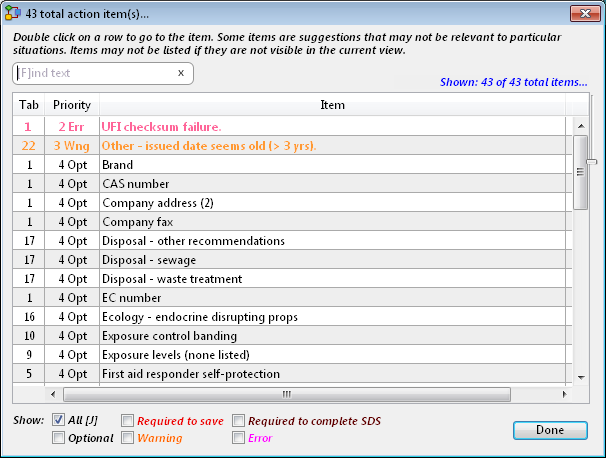The width and height of the screenshot is (606, 458).
Task: Check the Warning filter box
Action: pyautogui.click(x=127, y=438)
